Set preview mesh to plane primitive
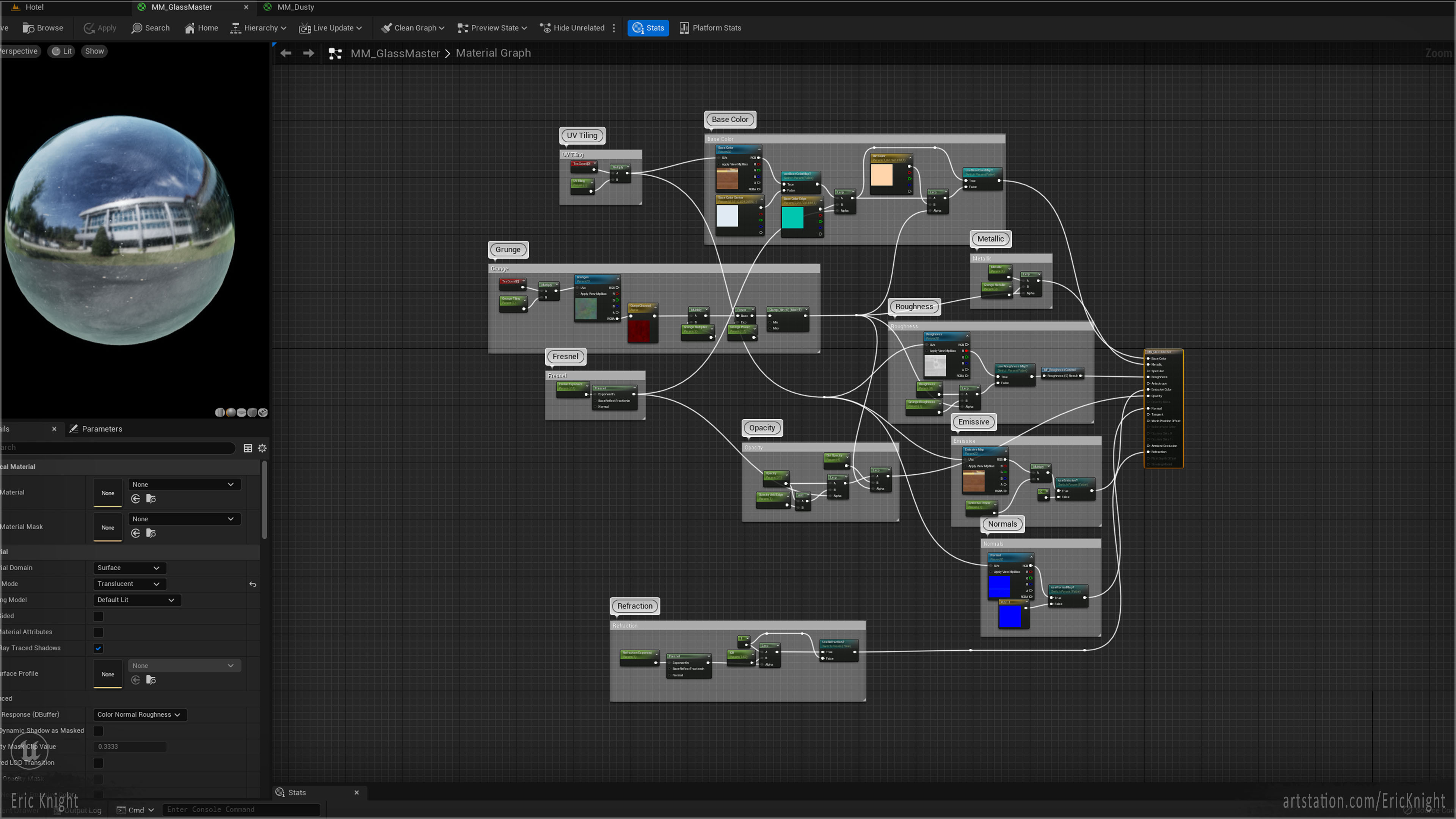The width and height of the screenshot is (1456, 819). pos(242,413)
